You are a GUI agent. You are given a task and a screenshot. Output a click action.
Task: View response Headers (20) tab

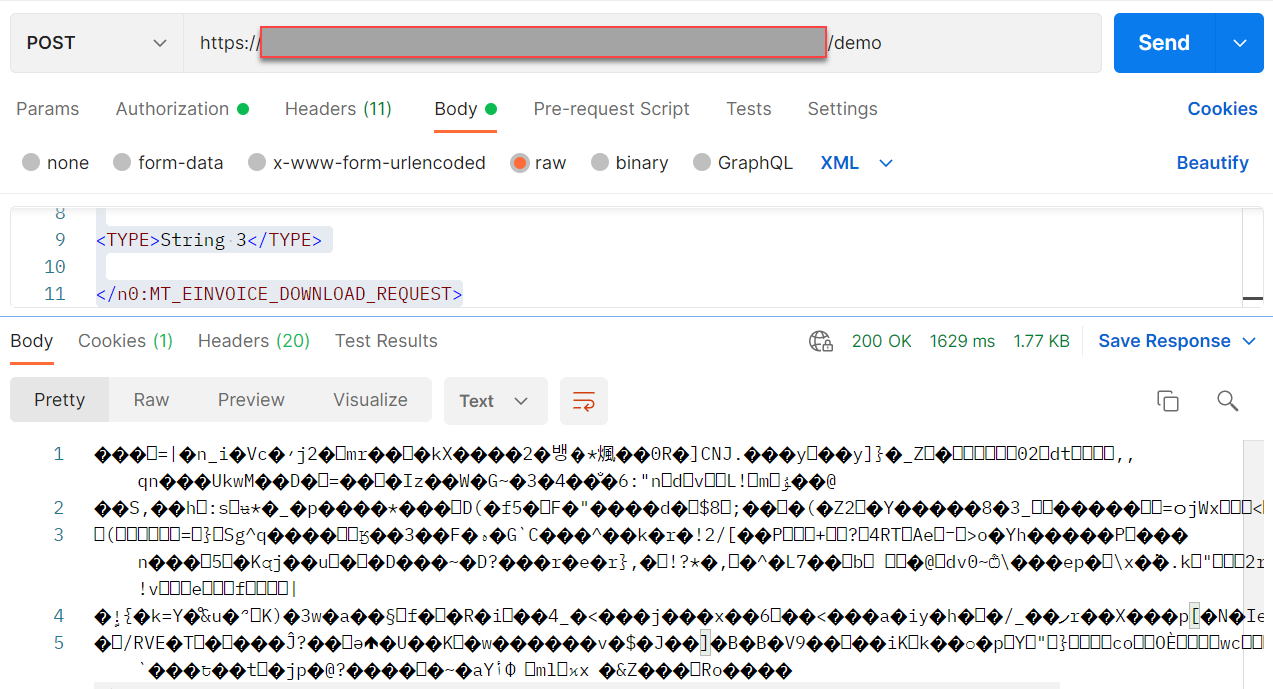(254, 341)
